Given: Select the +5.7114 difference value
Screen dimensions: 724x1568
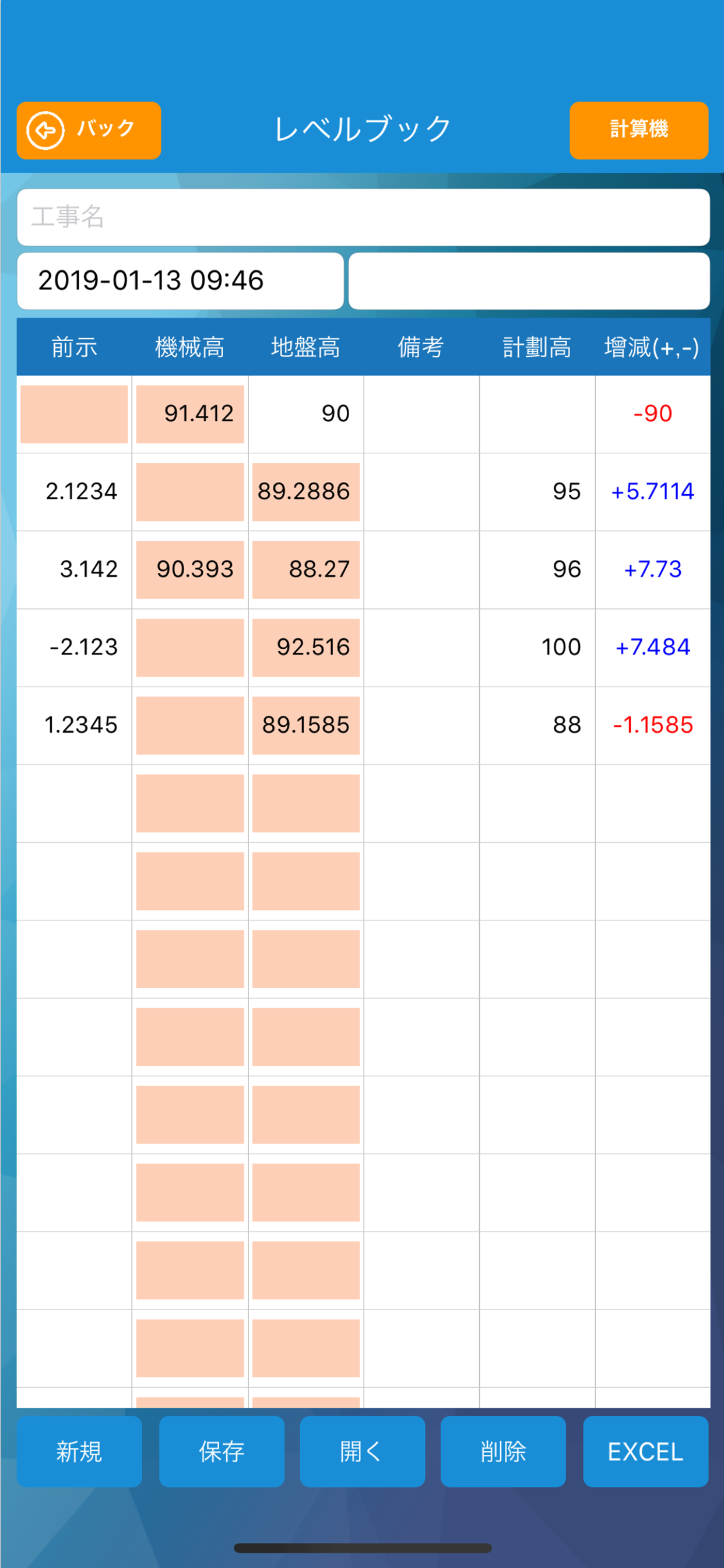Looking at the screenshot, I should click(652, 492).
